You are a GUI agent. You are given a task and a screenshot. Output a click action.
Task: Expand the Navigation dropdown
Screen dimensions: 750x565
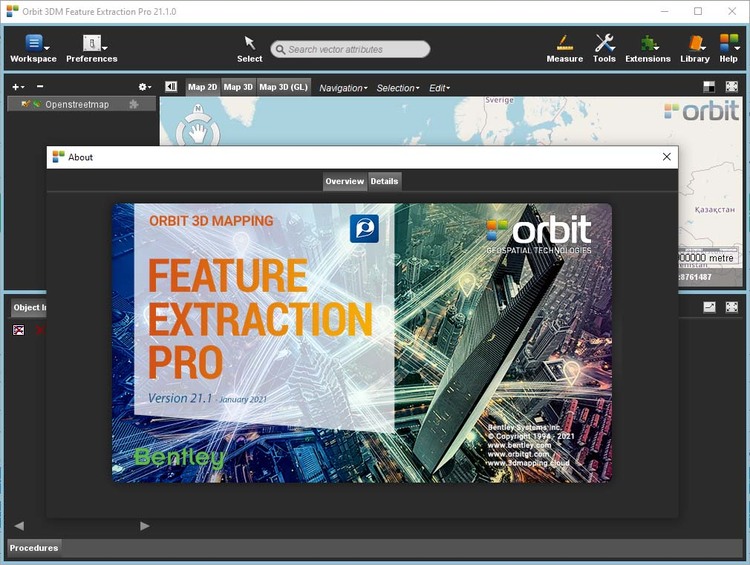343,88
